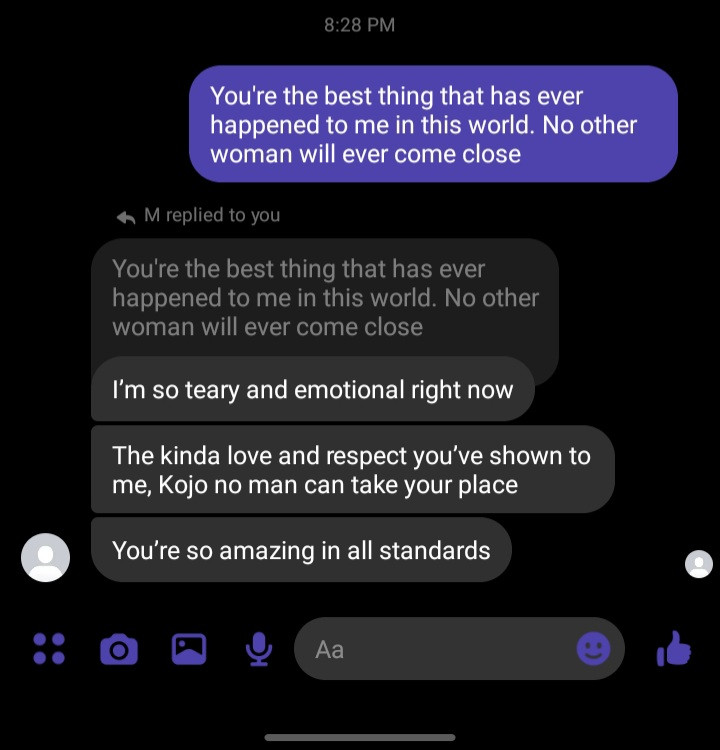
Task: Open the four-dot more options menu
Action: 49,649
